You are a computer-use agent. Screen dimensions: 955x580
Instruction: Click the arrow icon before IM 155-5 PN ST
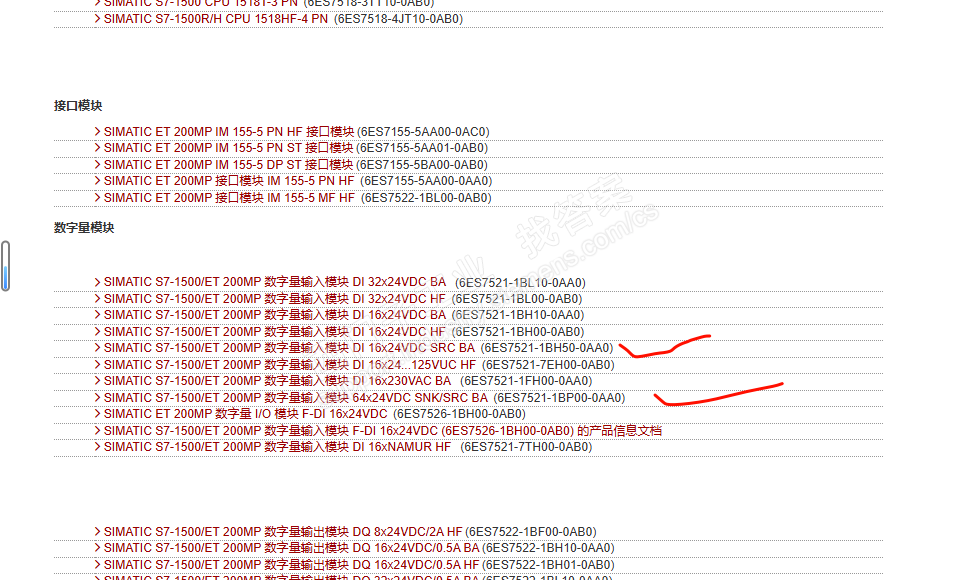[x=97, y=148]
